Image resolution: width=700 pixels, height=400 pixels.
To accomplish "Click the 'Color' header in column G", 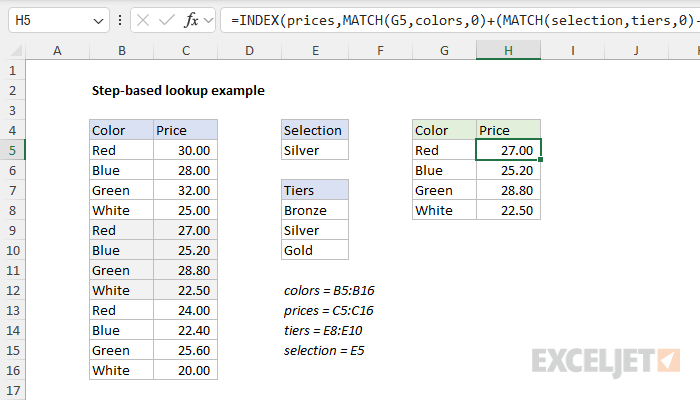I will (444, 130).
